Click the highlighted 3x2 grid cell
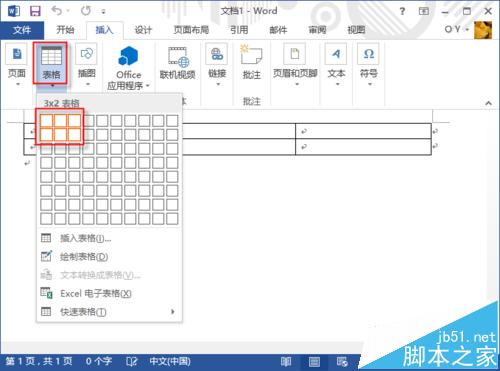 click(x=74, y=135)
